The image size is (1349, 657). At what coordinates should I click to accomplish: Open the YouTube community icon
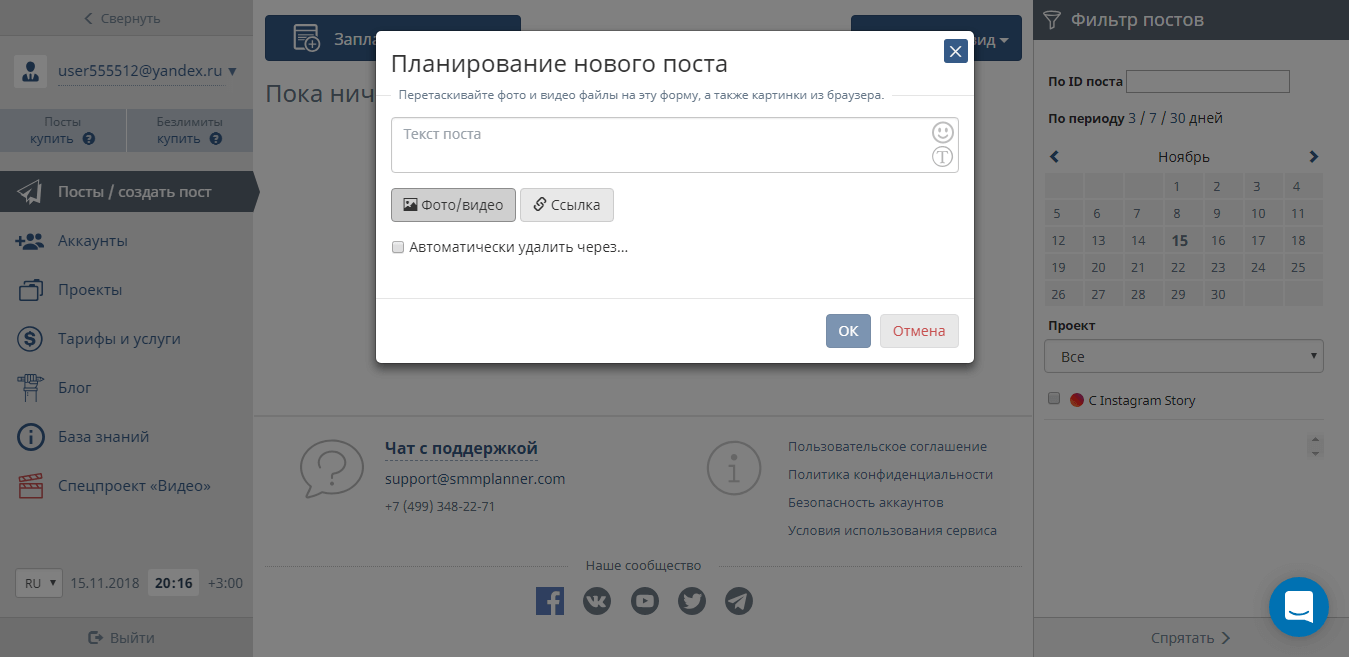[x=645, y=601]
